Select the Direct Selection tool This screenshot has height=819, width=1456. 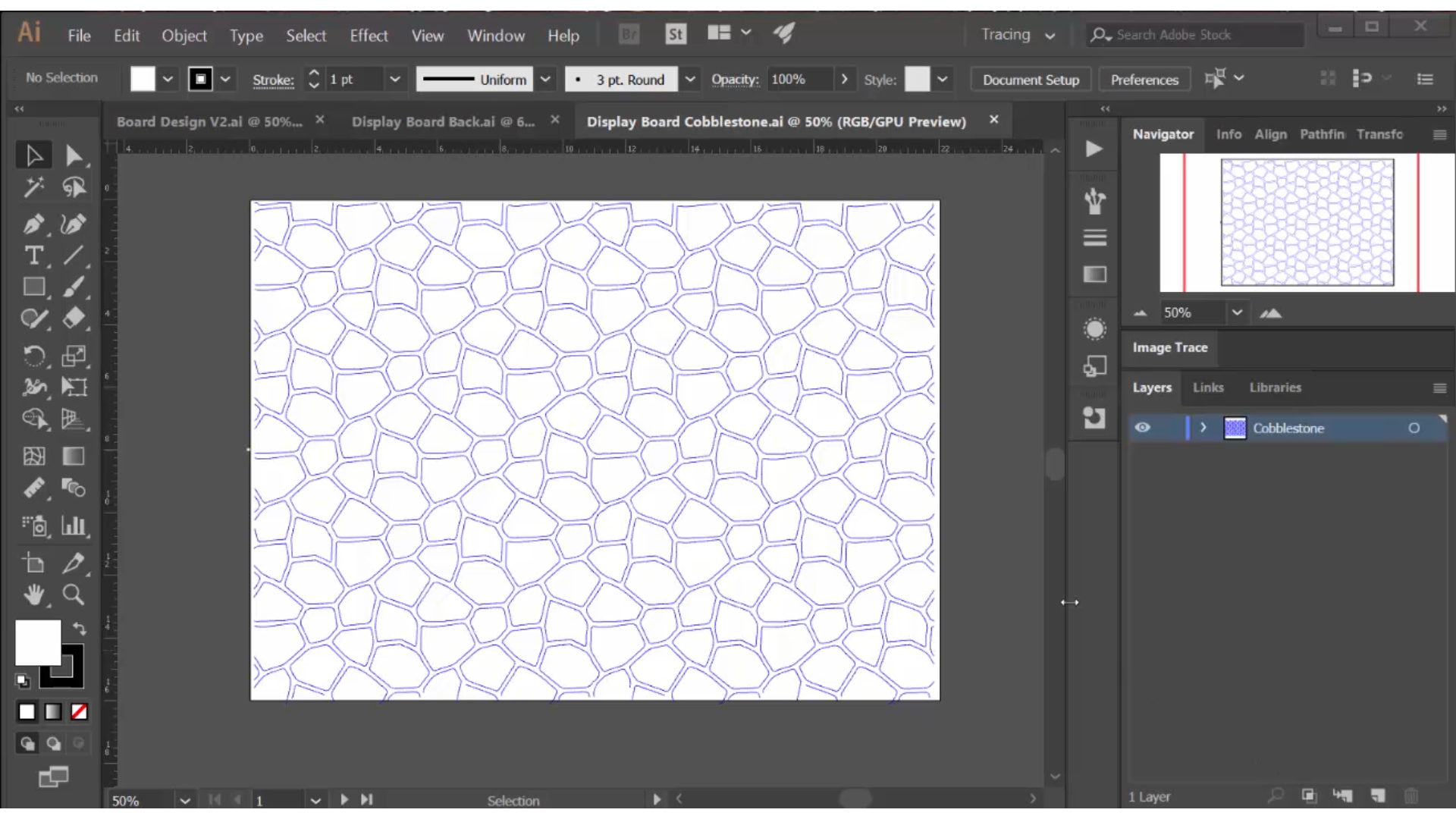[73, 155]
